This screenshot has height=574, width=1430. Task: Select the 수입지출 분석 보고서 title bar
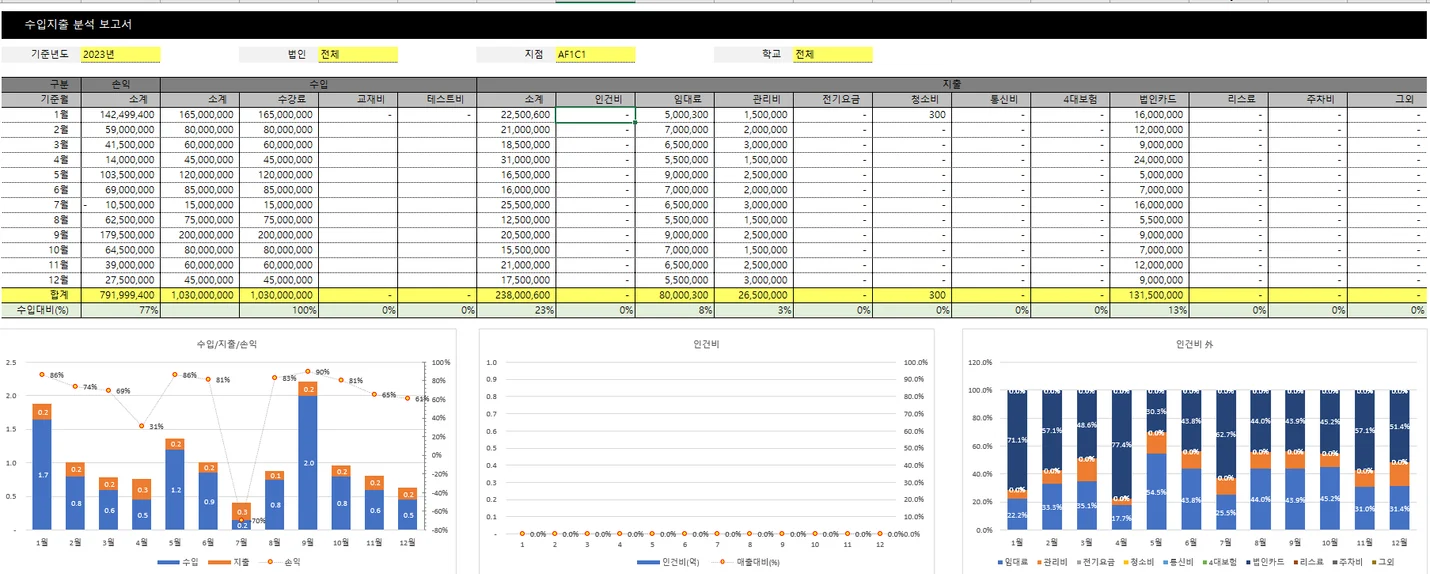[x=714, y=24]
